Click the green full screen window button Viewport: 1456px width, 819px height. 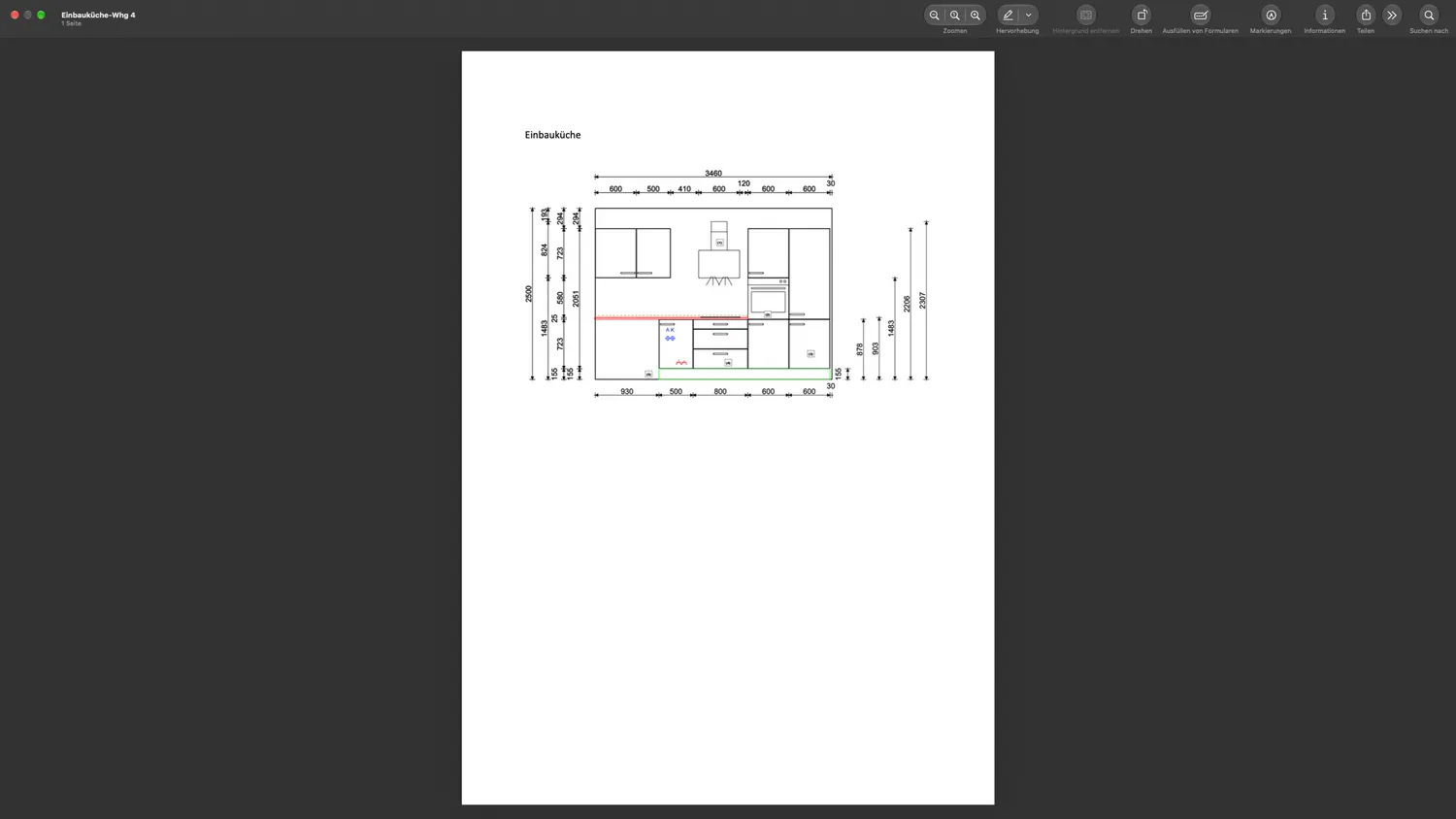(x=41, y=15)
